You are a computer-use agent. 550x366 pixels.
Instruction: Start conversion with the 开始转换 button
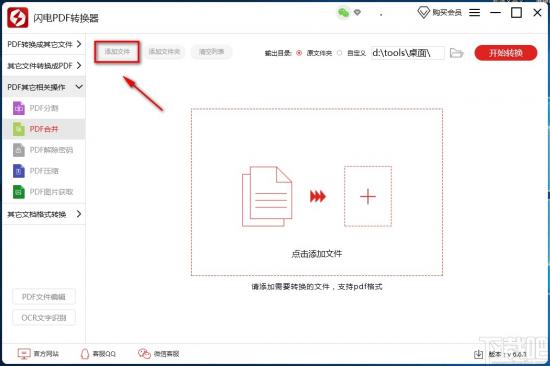[x=505, y=53]
